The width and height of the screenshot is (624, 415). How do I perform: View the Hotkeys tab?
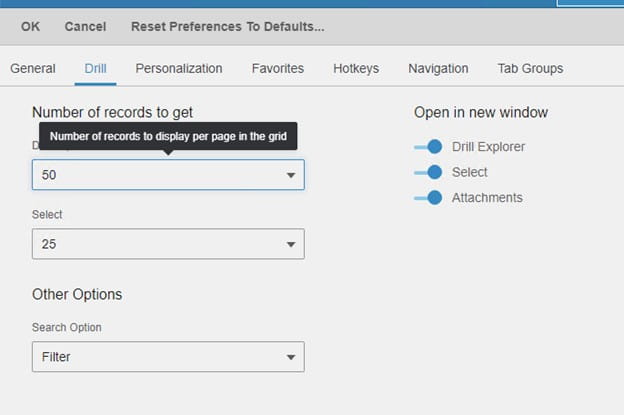point(356,68)
